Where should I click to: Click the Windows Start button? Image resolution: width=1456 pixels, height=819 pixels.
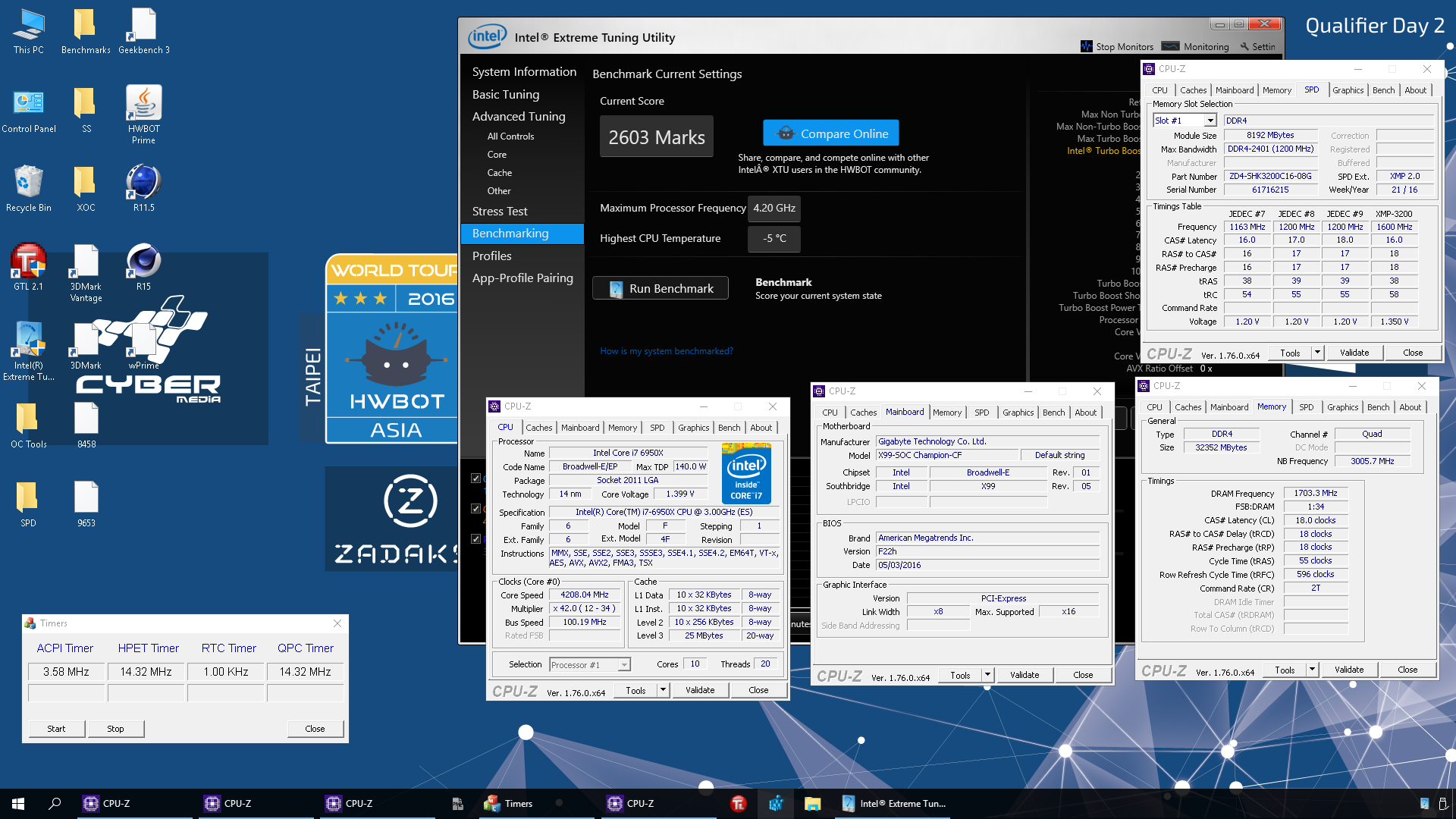18,804
